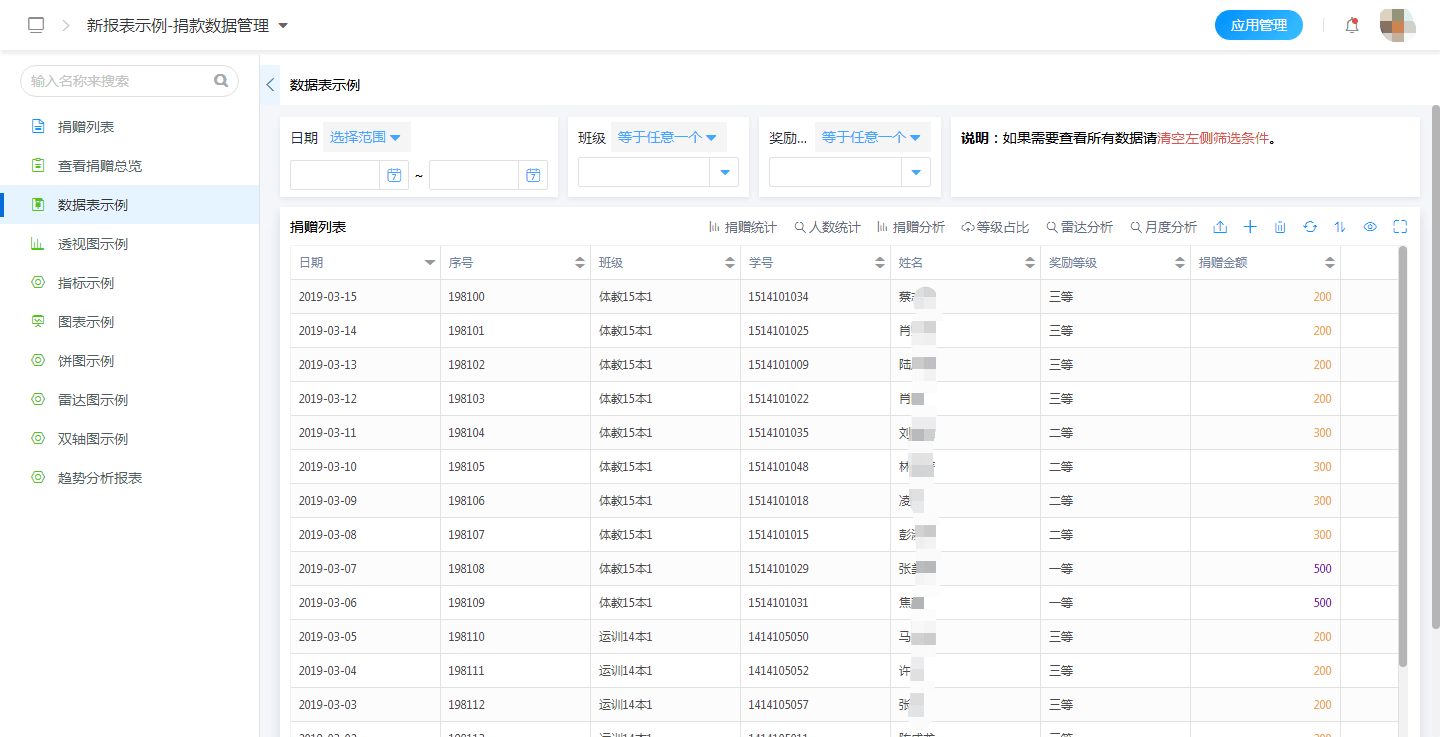The image size is (1440, 737).
Task: Open 人数统计 query
Action: [x=827, y=227]
